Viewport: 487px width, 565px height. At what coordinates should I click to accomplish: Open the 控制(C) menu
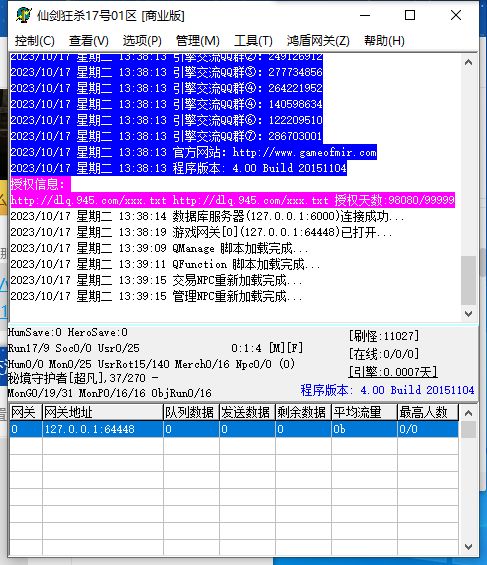click(35, 41)
